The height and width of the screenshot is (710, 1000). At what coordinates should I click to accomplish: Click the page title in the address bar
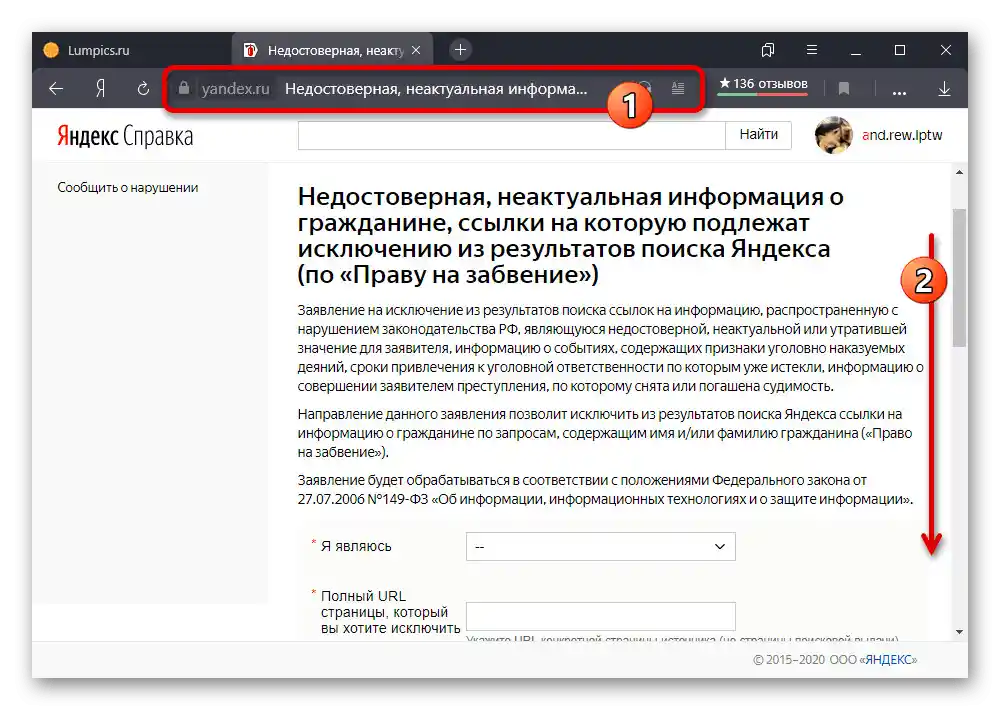(436, 89)
